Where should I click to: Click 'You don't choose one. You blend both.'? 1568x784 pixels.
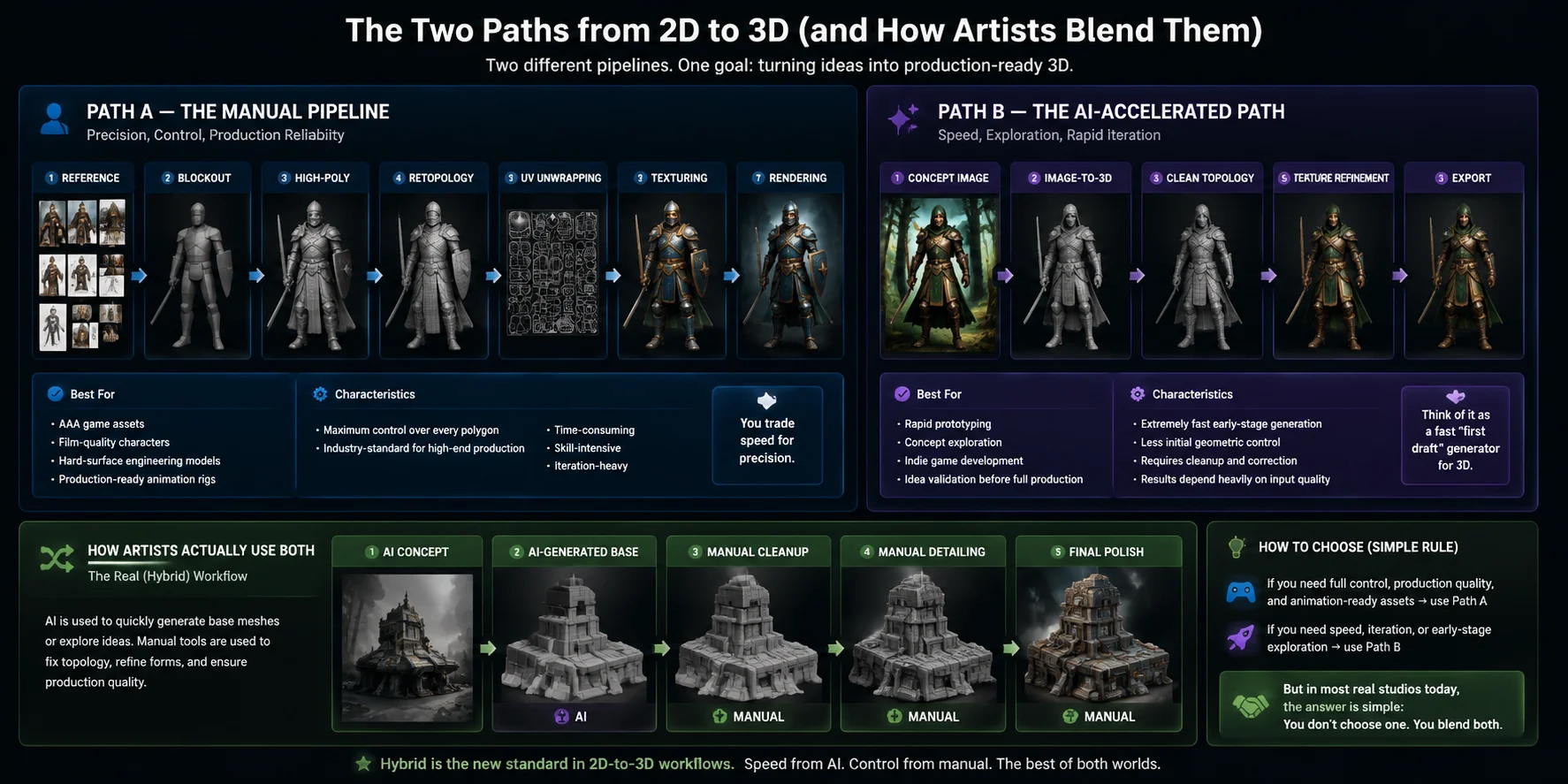point(1392,725)
